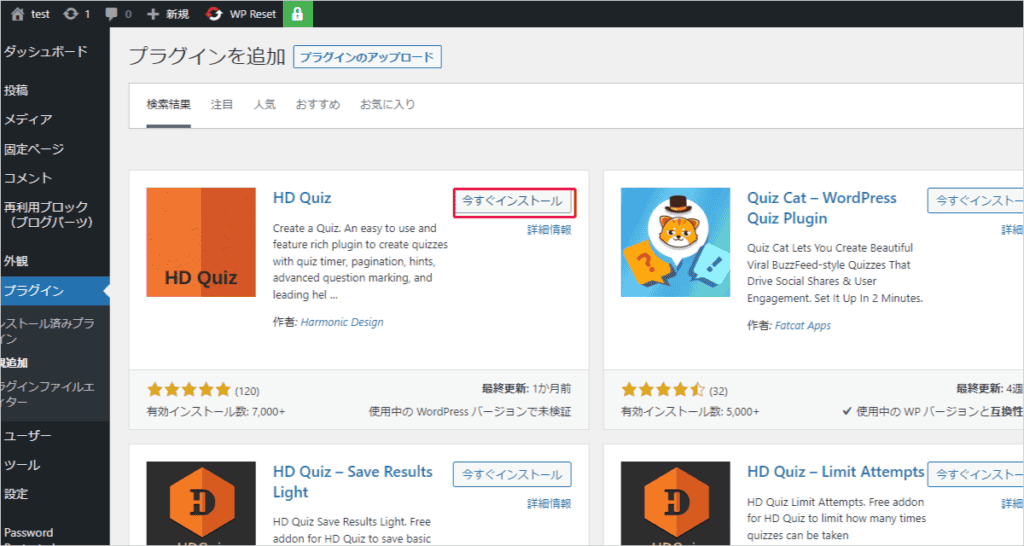Open plugin file editor submenu item

click(47, 394)
